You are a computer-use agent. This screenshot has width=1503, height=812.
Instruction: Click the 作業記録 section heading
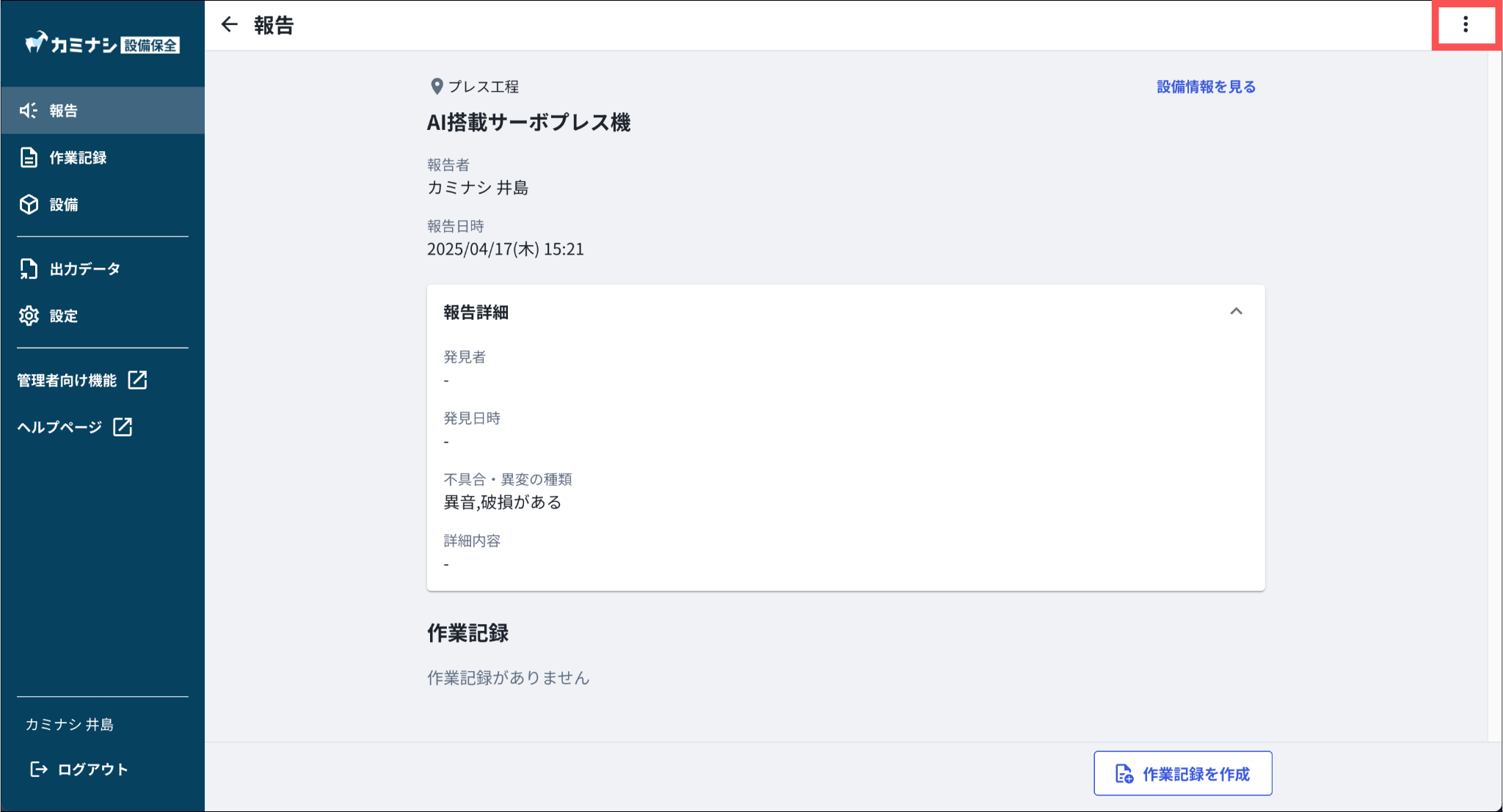click(467, 633)
